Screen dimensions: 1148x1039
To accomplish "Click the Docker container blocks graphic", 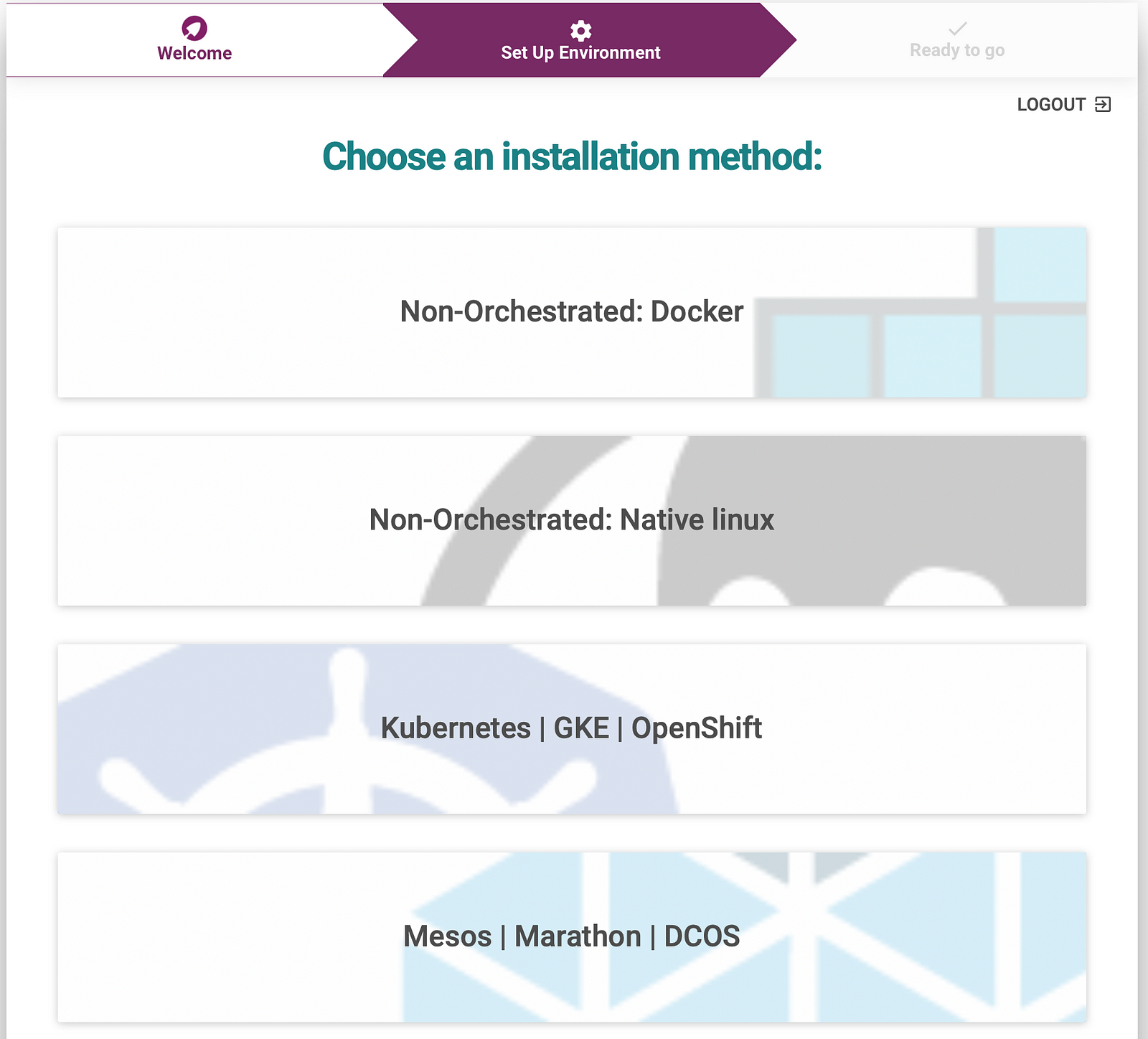I will coord(921,313).
